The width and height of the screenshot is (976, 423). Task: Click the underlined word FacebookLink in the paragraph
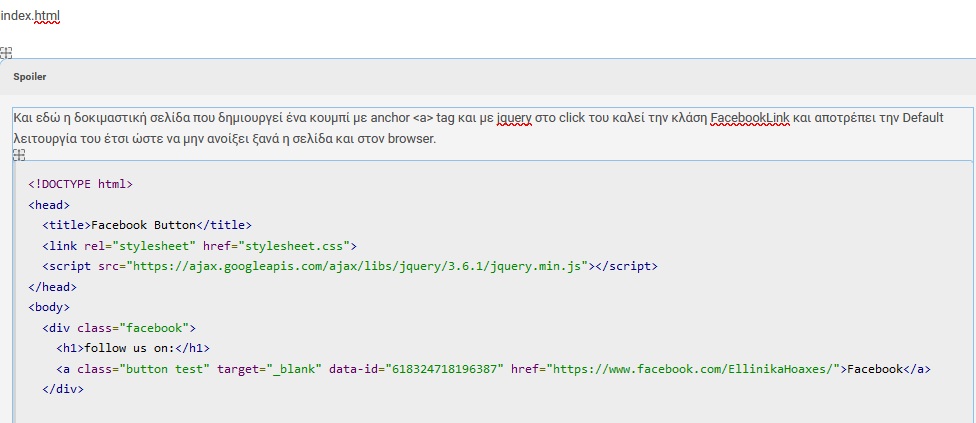coord(750,118)
